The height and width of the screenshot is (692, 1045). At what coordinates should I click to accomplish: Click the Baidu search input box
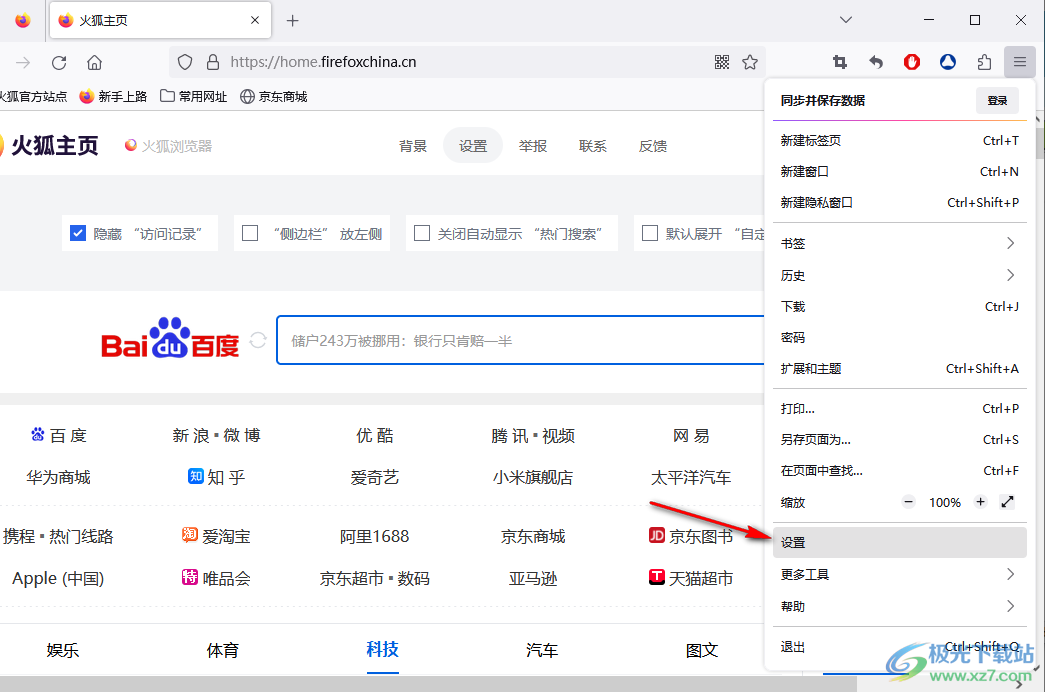tap(521, 341)
